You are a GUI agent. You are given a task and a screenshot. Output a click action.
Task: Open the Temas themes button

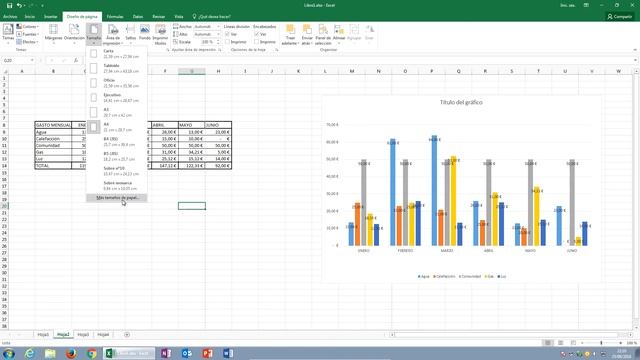[8, 34]
